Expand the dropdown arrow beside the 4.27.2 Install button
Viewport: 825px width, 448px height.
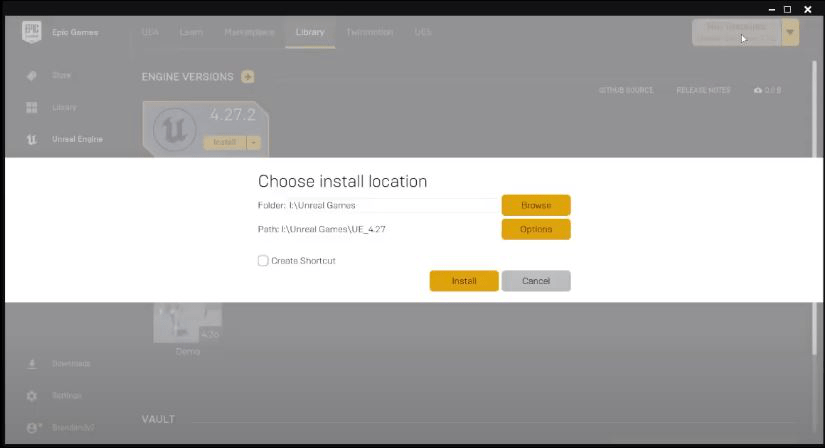[254, 143]
